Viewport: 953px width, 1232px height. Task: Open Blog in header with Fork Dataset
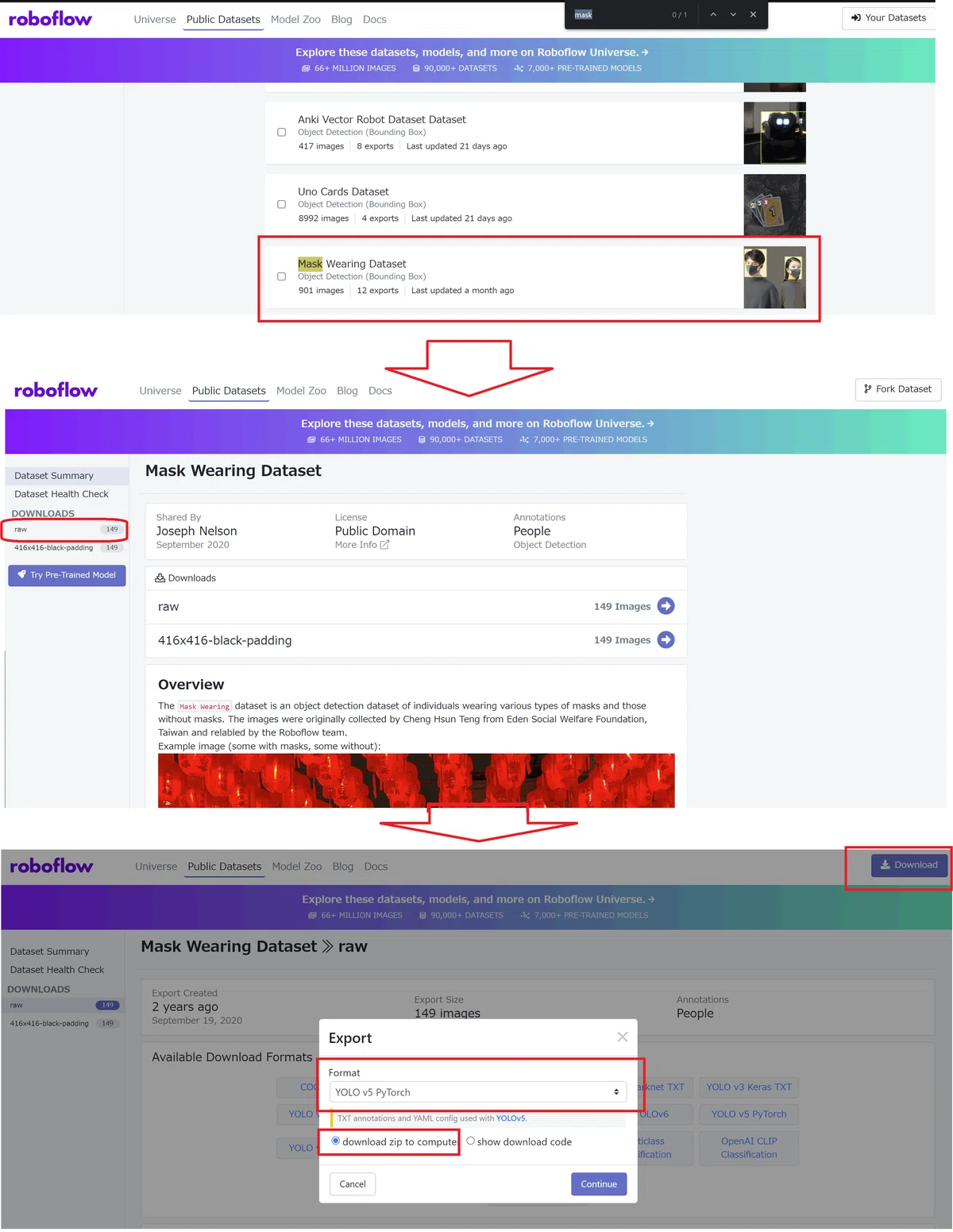(347, 391)
